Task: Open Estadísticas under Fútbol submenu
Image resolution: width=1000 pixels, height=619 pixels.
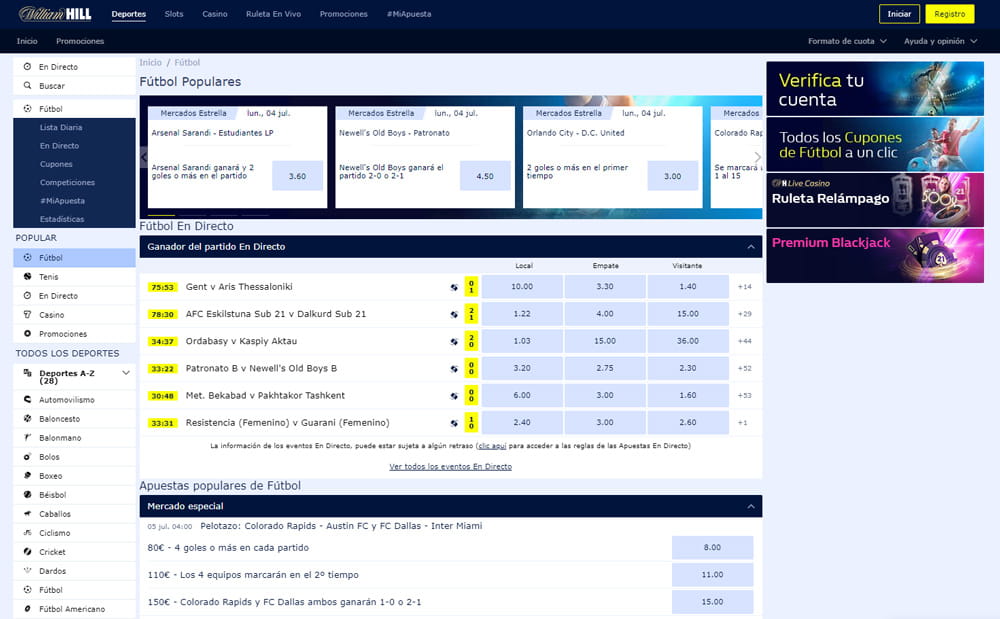Action: pyautogui.click(x=62, y=219)
